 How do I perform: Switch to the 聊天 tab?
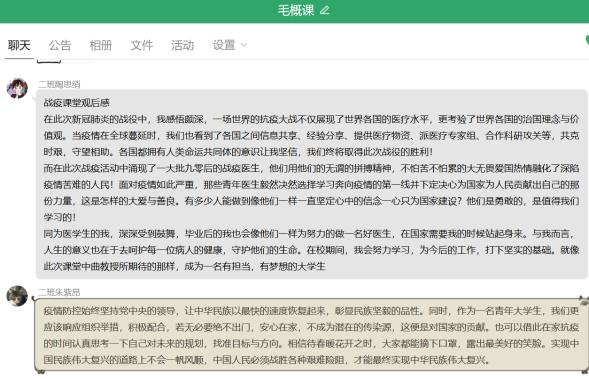click(19, 45)
